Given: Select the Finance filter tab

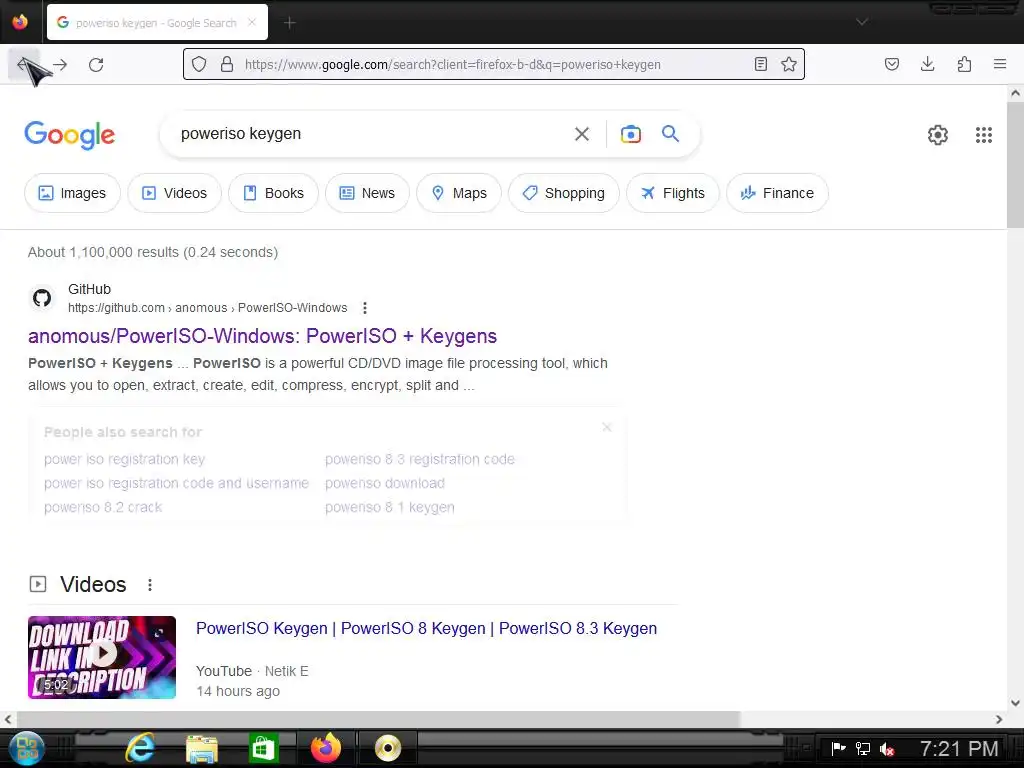Looking at the screenshot, I should tap(777, 193).
